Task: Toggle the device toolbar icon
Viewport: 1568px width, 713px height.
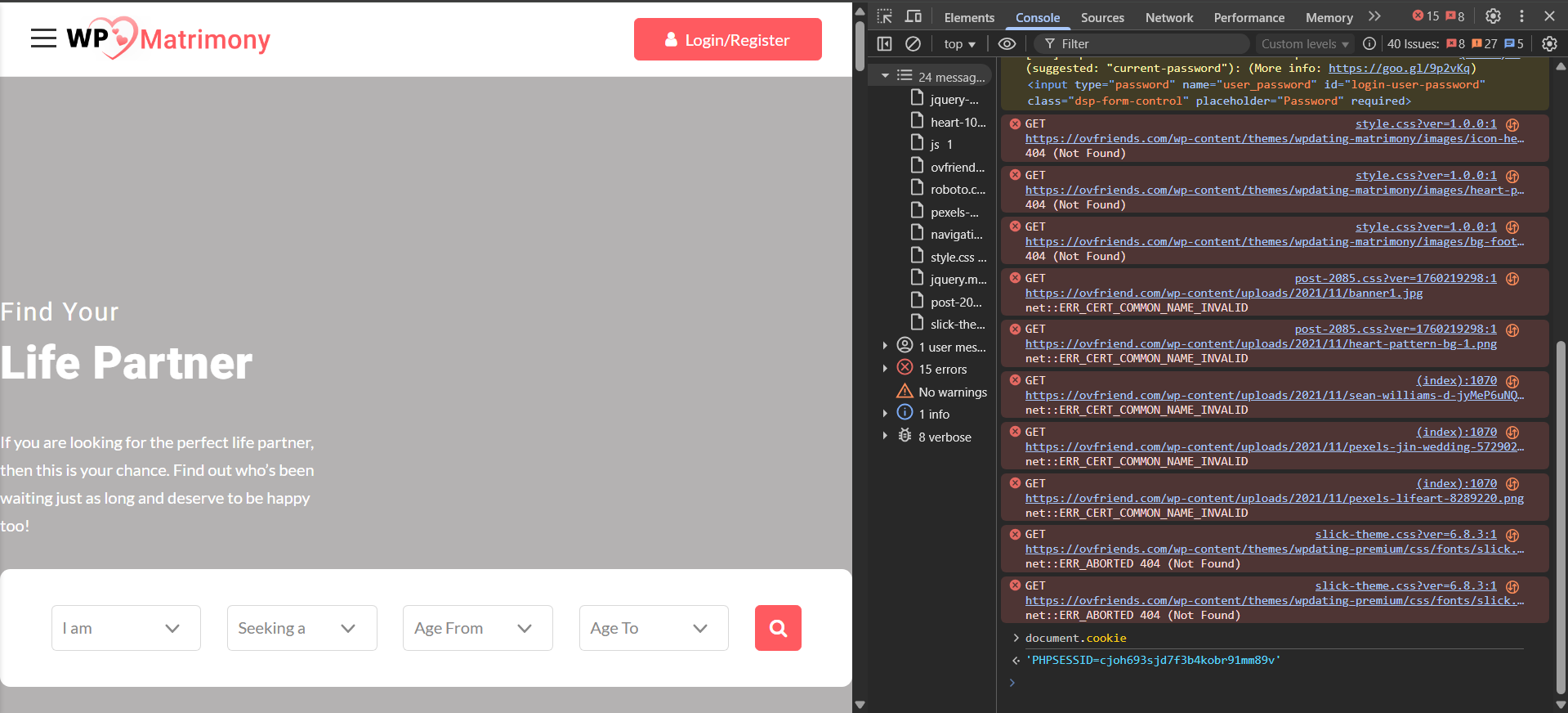Action: point(914,16)
